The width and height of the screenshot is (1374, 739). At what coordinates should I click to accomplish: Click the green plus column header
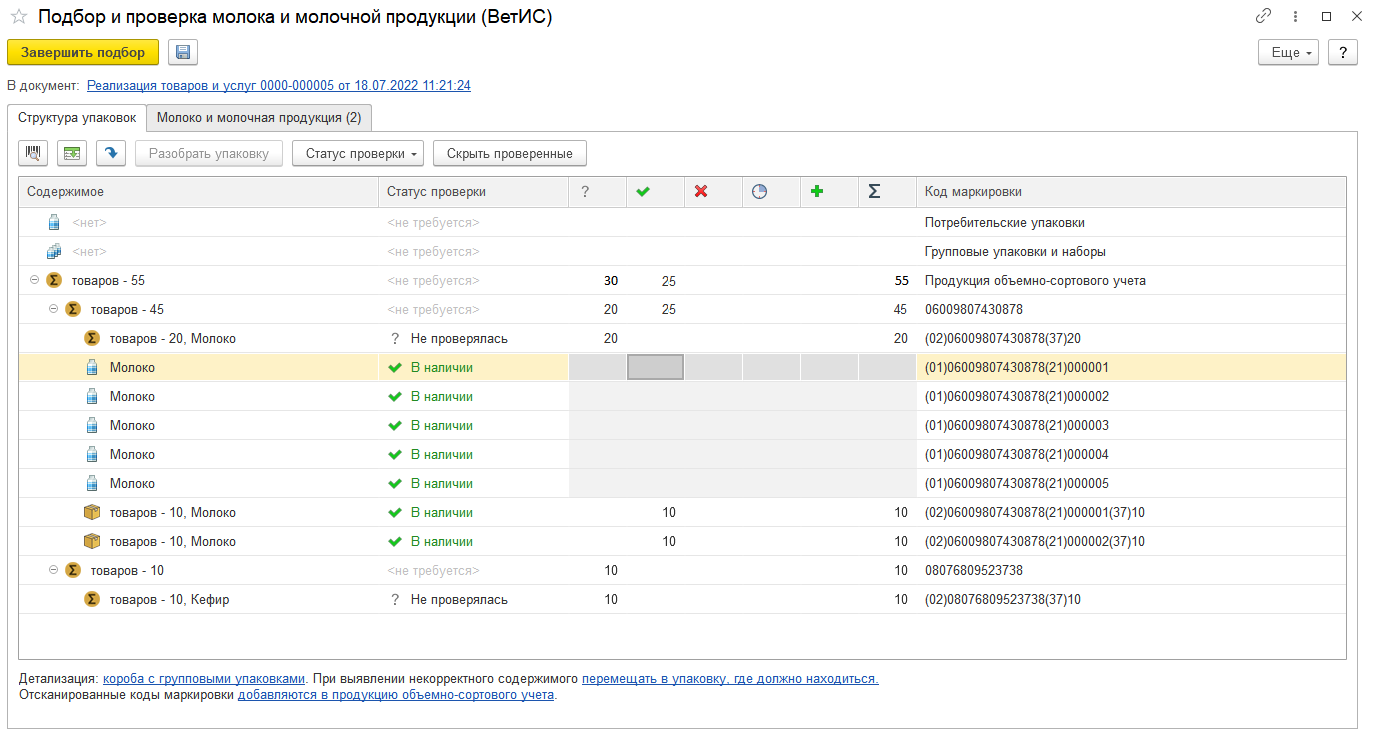tap(817, 192)
